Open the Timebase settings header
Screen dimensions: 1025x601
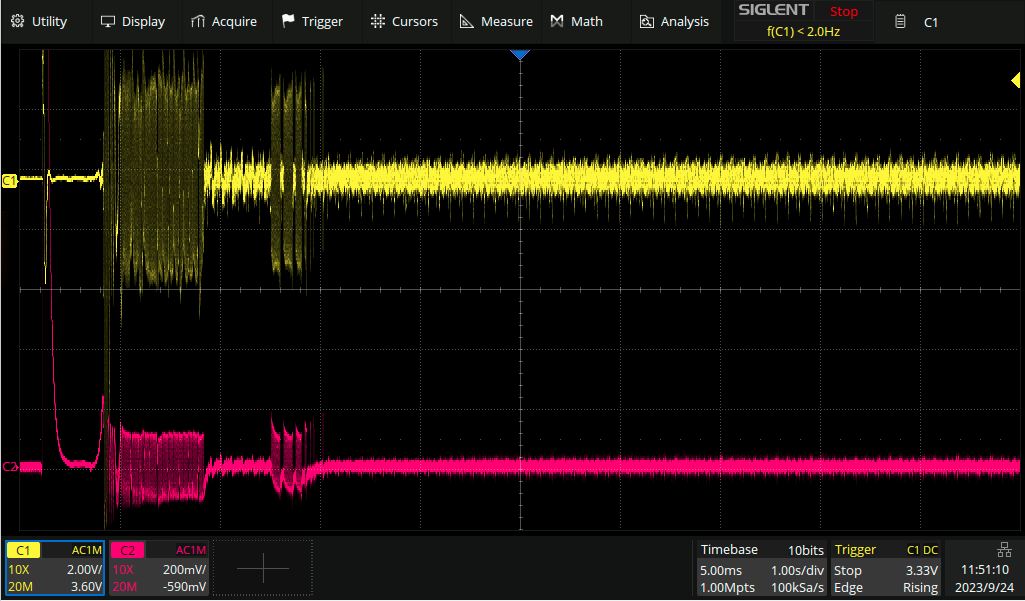click(729, 550)
